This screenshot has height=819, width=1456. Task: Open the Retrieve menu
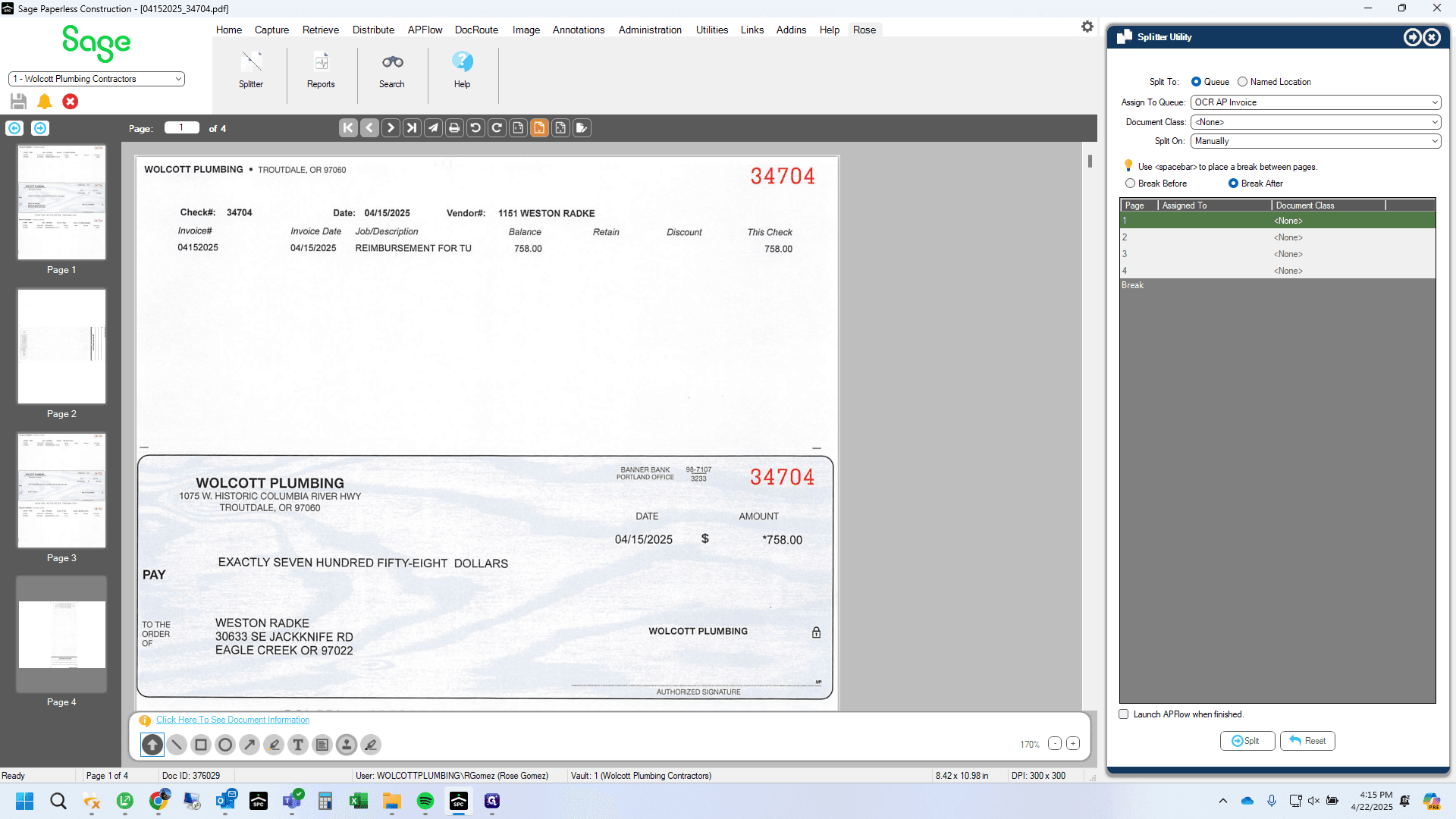point(321,30)
